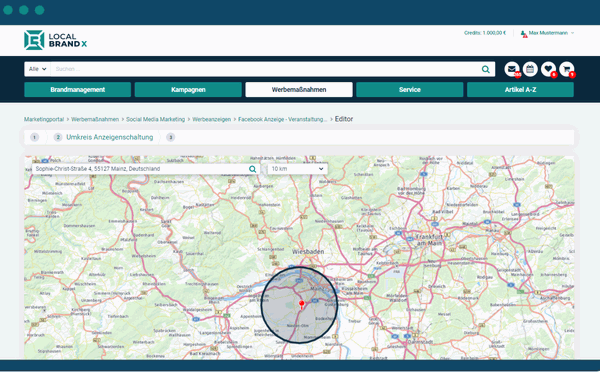This screenshot has height=372, width=600.
Task: Click the Werbeanzeigen breadcrumb link
Action: 212,119
